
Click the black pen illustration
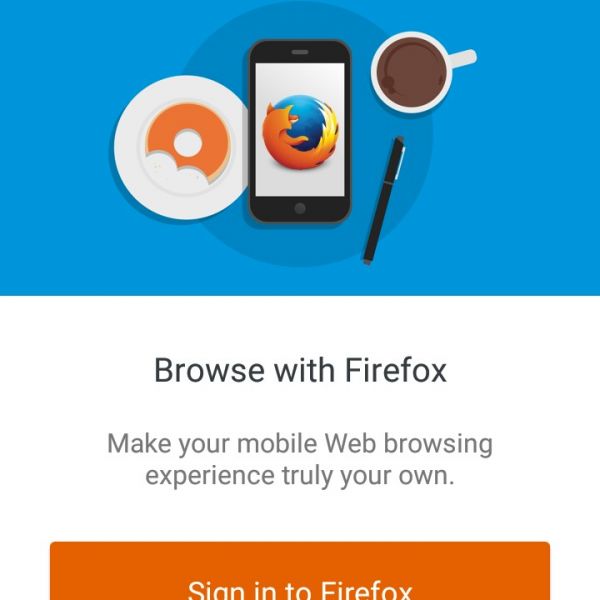point(384,200)
